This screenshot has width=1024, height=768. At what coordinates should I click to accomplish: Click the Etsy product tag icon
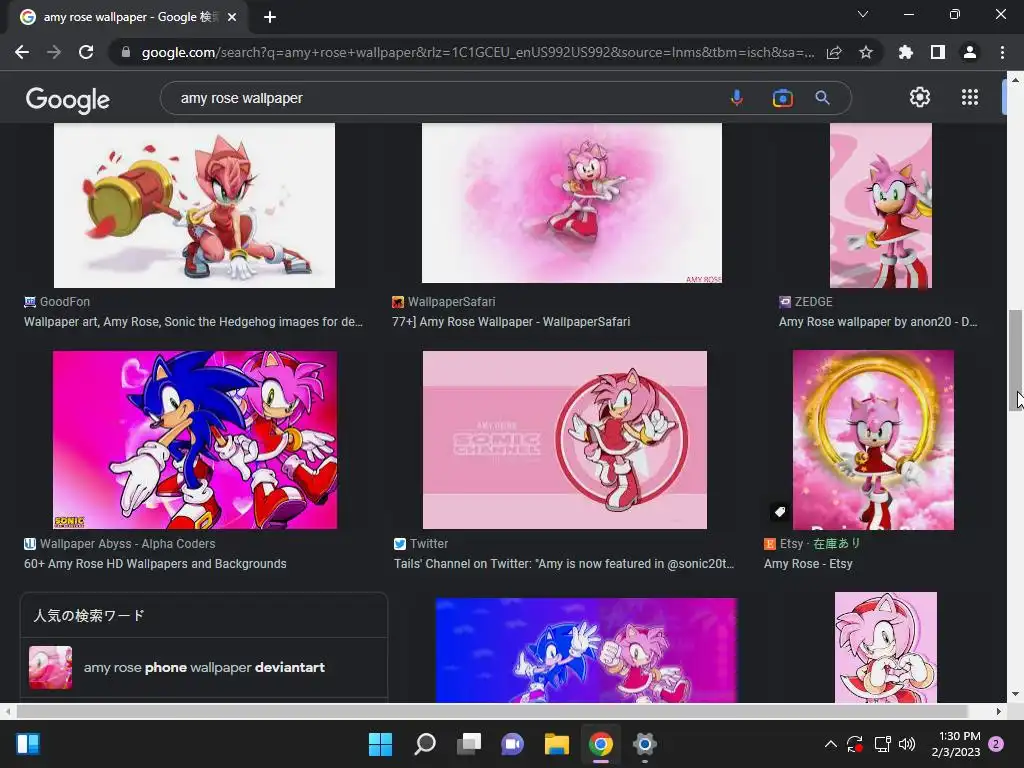pos(780,512)
